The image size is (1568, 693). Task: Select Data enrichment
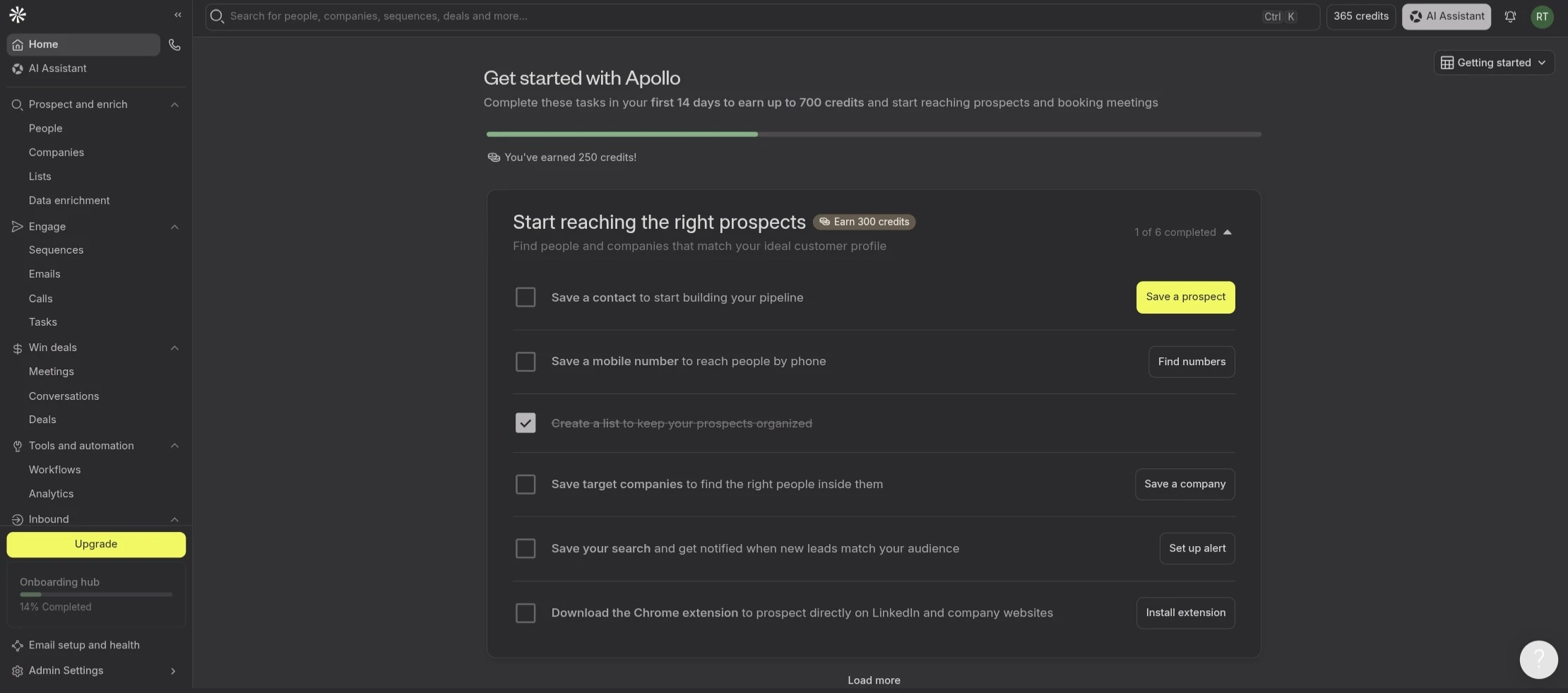click(69, 201)
